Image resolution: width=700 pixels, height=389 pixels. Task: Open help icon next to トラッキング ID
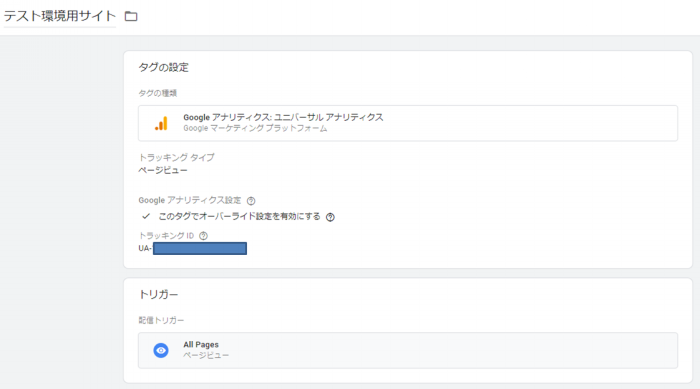[x=204, y=236]
